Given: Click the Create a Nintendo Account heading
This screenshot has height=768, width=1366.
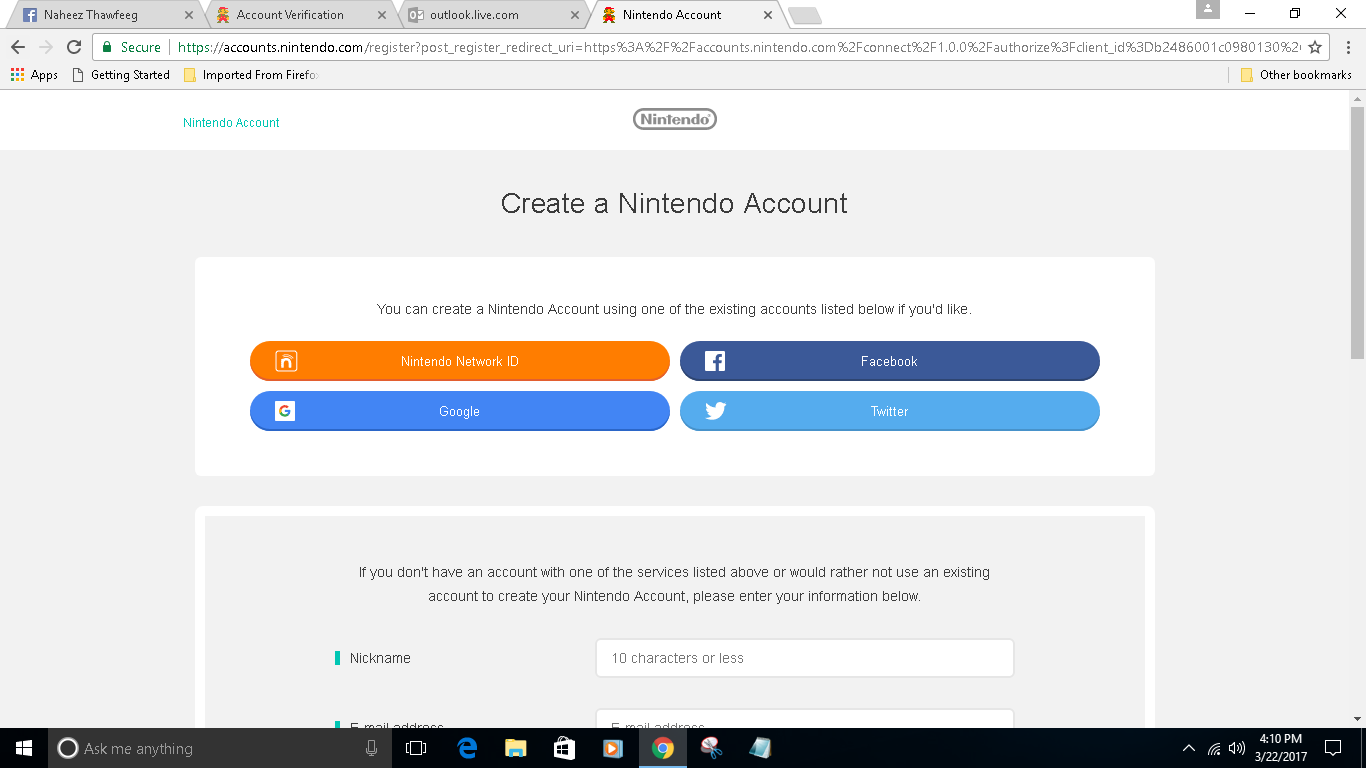Looking at the screenshot, I should pyautogui.click(x=674, y=203).
